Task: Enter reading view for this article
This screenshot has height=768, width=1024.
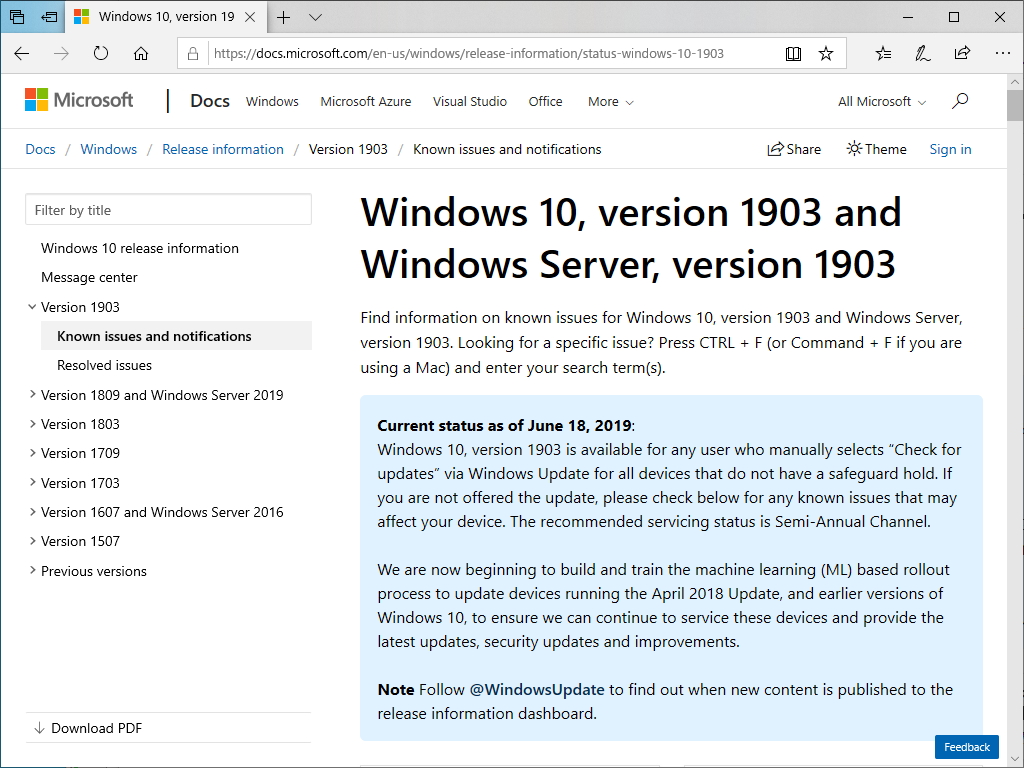Action: [x=793, y=53]
